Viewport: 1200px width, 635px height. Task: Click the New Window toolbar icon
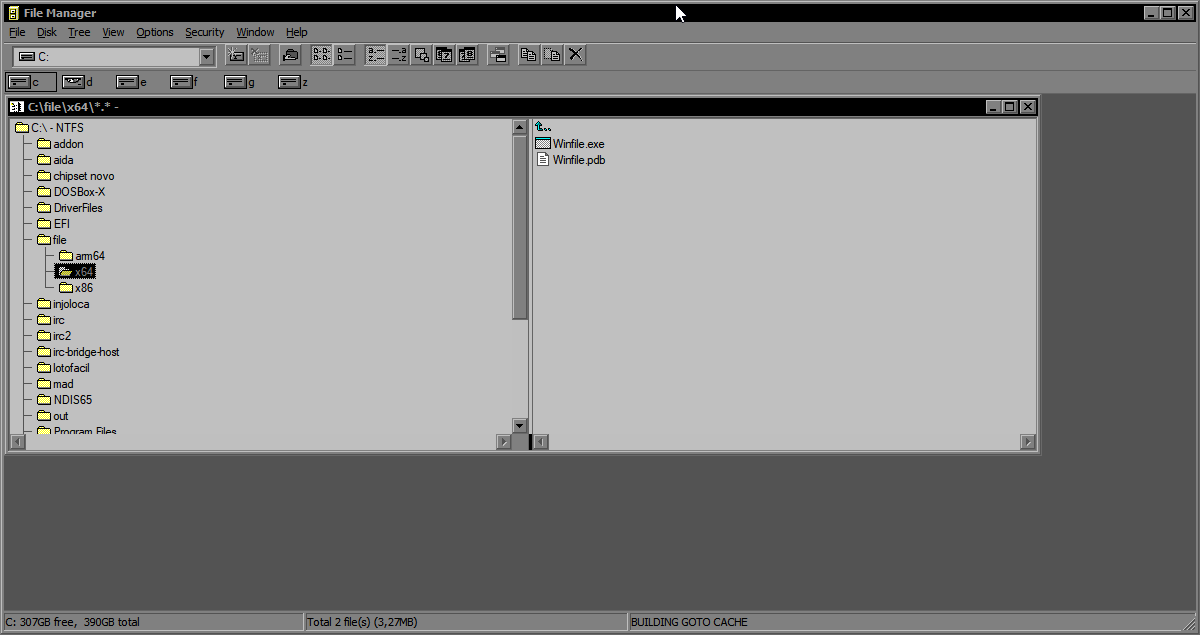pos(498,56)
